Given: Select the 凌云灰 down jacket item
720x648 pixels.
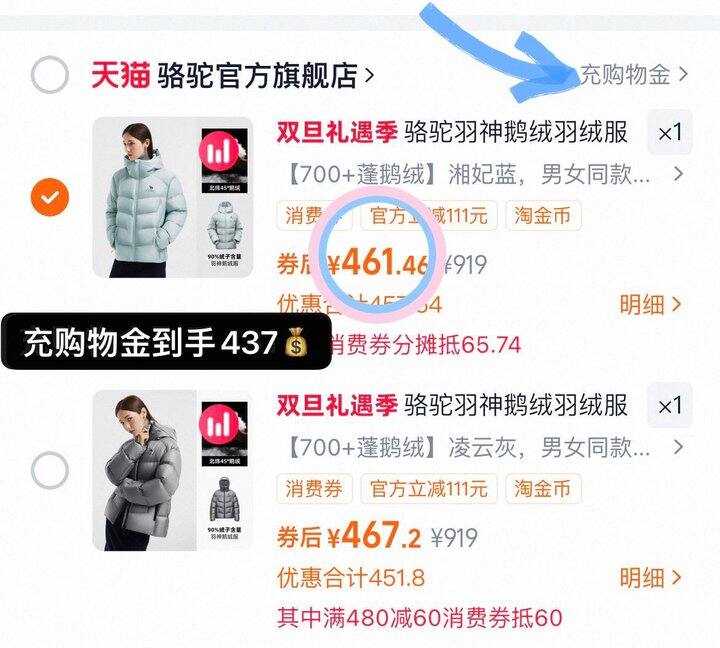Looking at the screenshot, I should [50, 470].
